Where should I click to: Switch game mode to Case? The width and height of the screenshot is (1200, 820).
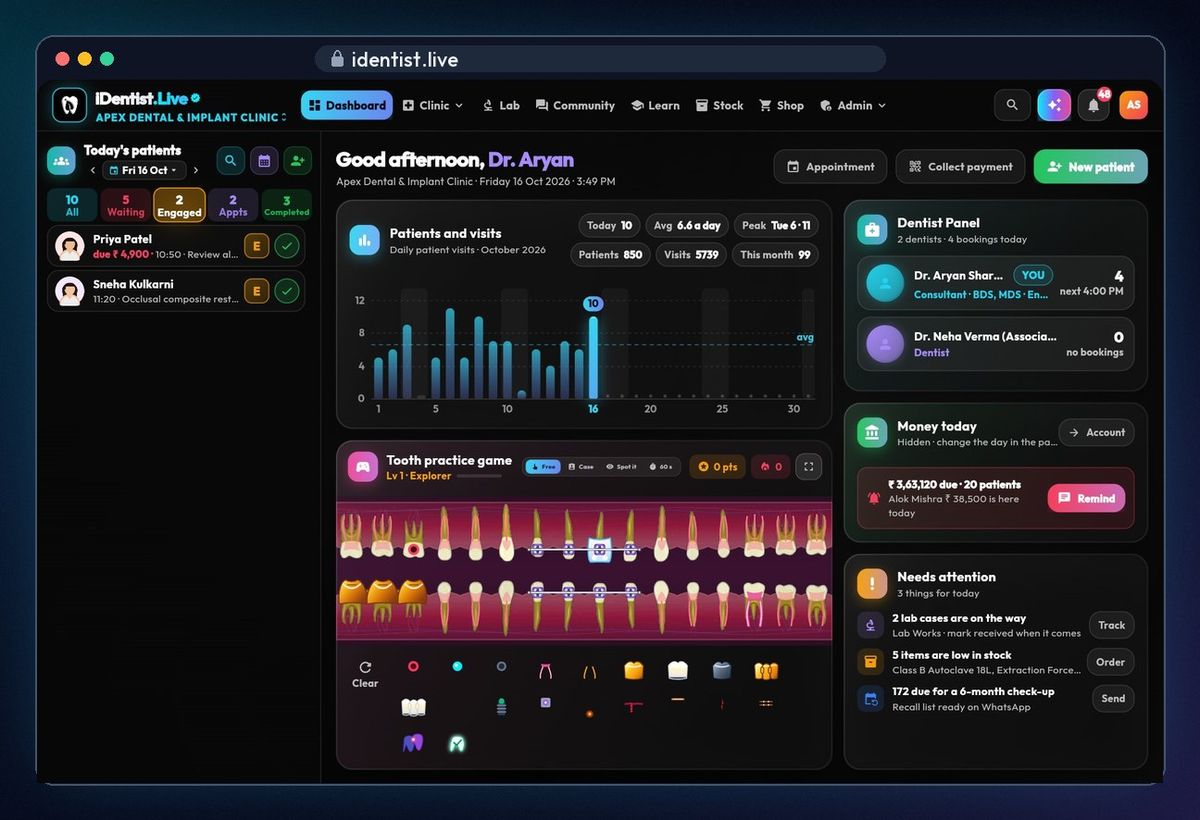click(x=580, y=466)
